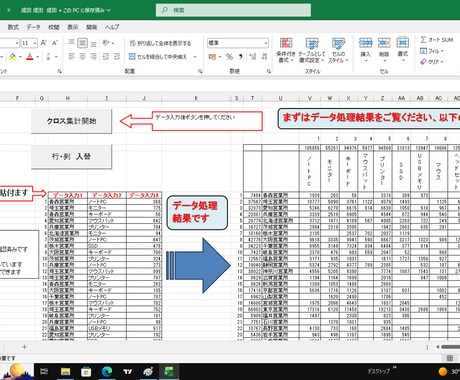Click the 検索 search box
The width and height of the screenshot is (460, 380).
coord(233,10)
